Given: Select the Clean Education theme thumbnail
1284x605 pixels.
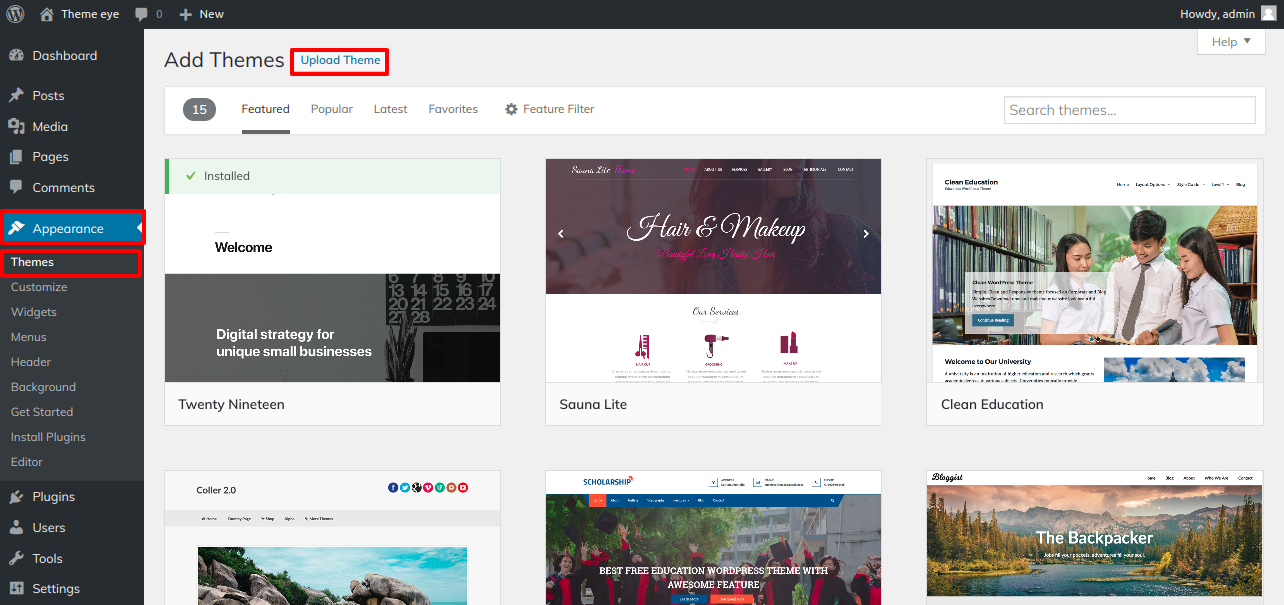Looking at the screenshot, I should [x=1095, y=270].
